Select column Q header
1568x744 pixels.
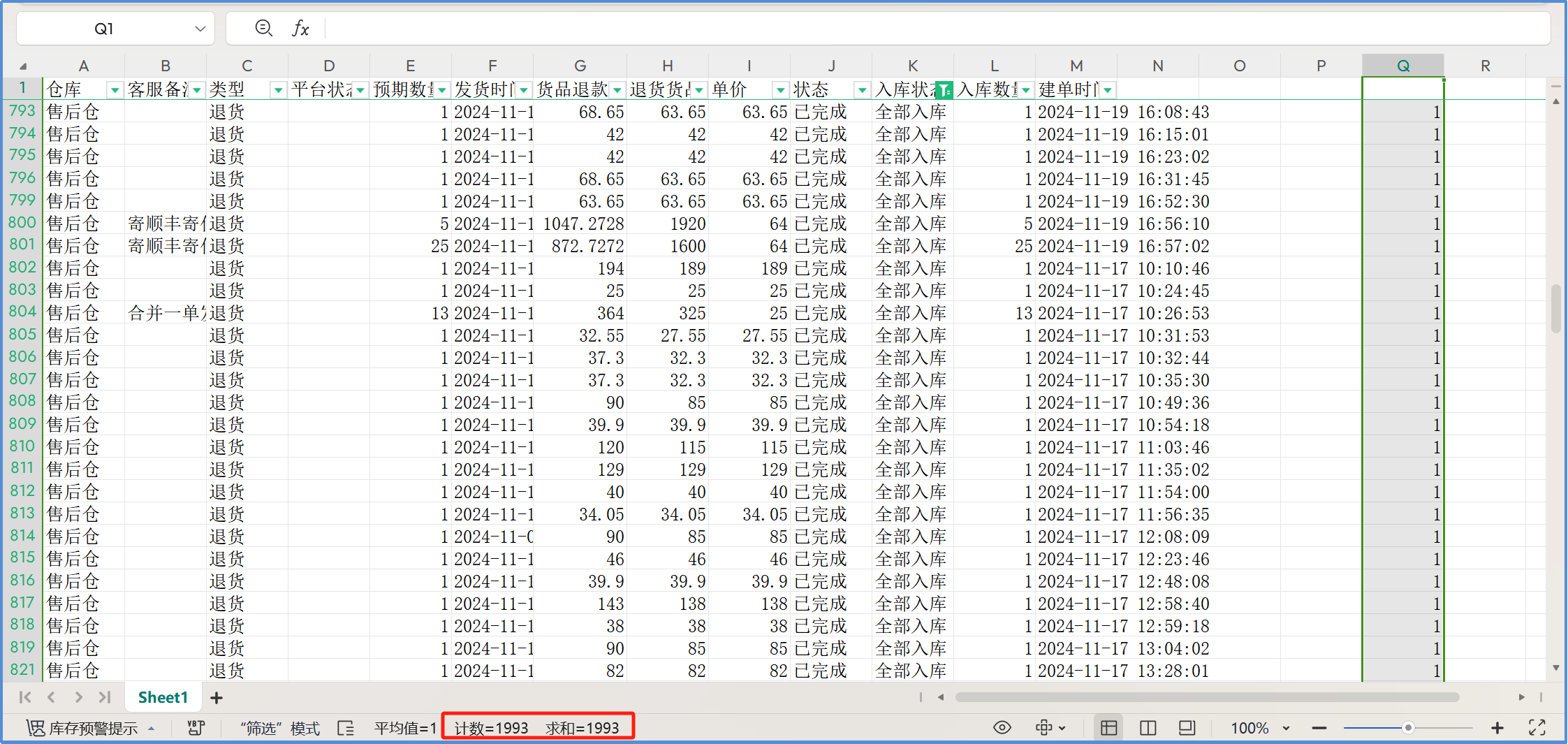click(x=1403, y=66)
